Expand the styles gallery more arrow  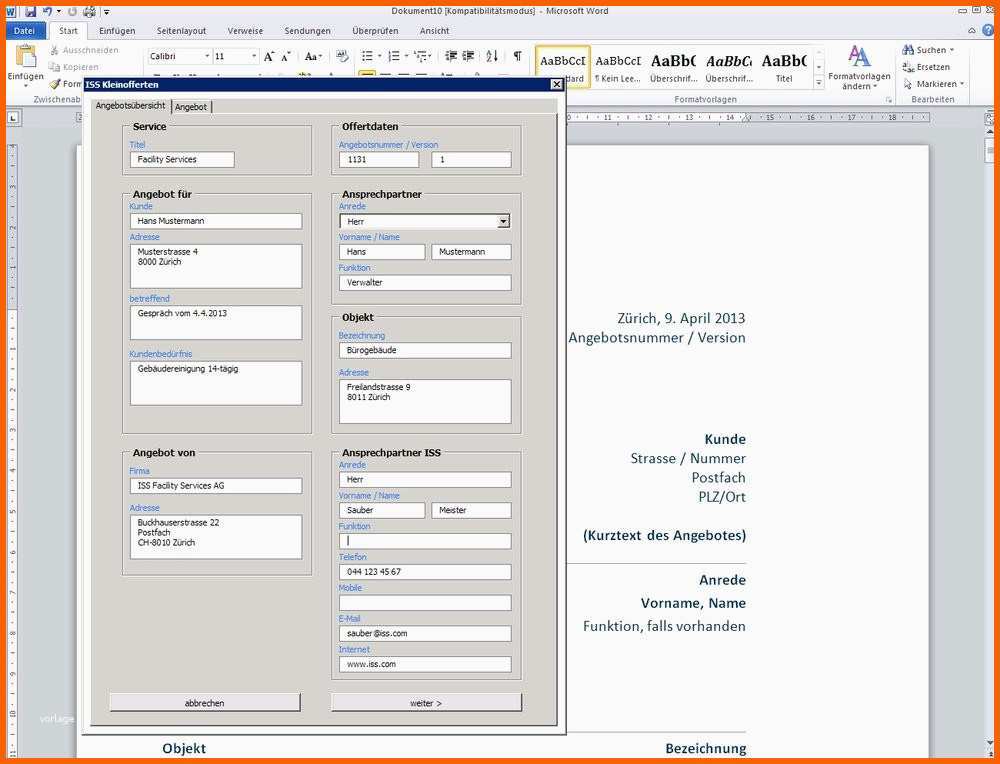819,84
